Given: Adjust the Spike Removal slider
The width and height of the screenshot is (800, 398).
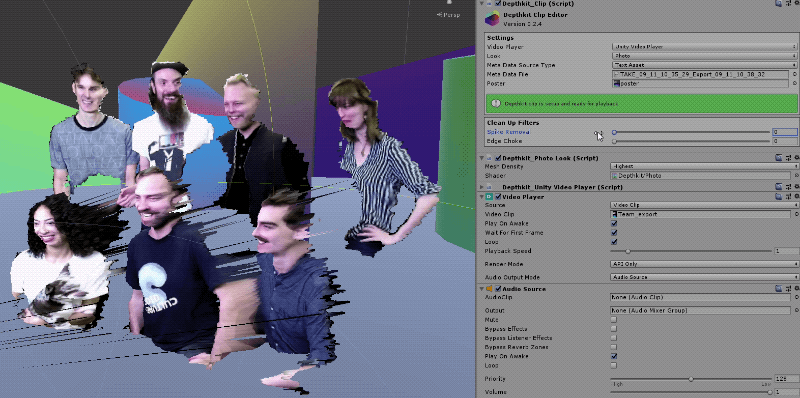Looking at the screenshot, I should pos(691,132).
